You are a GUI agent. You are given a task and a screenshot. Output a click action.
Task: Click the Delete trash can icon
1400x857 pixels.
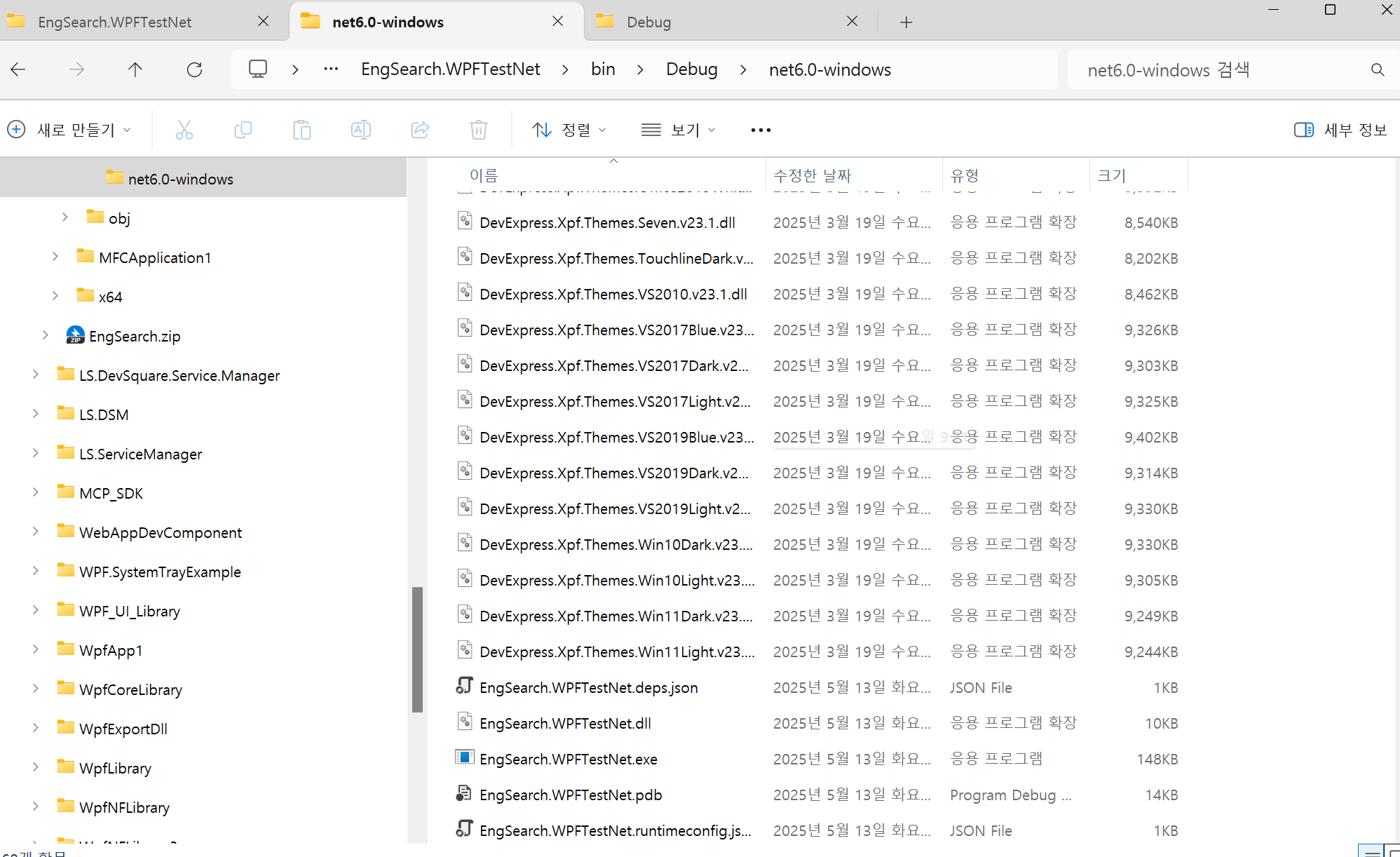(x=478, y=130)
